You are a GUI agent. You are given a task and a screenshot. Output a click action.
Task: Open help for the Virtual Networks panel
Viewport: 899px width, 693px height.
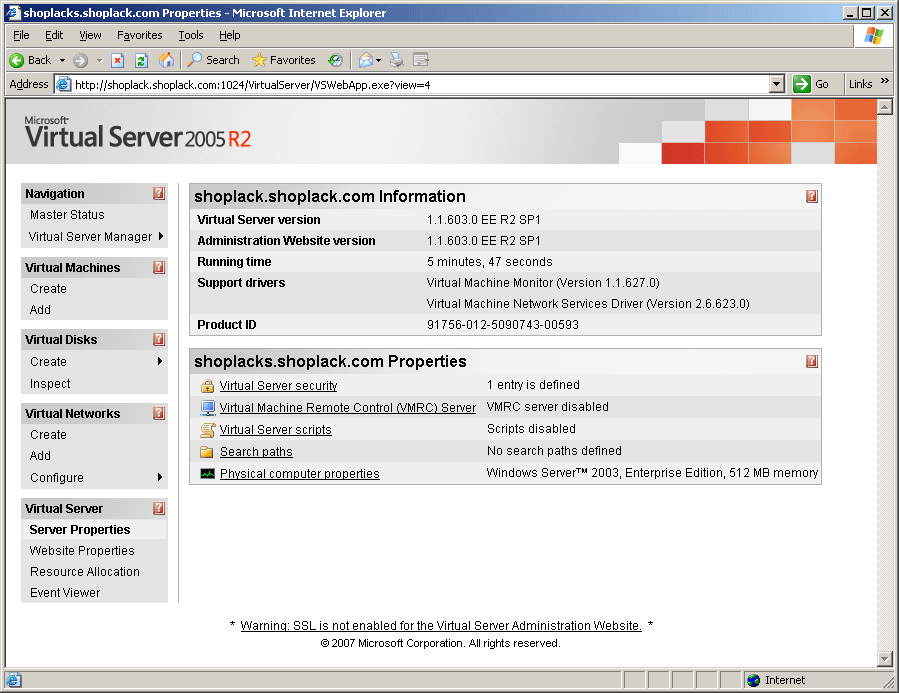tap(159, 413)
